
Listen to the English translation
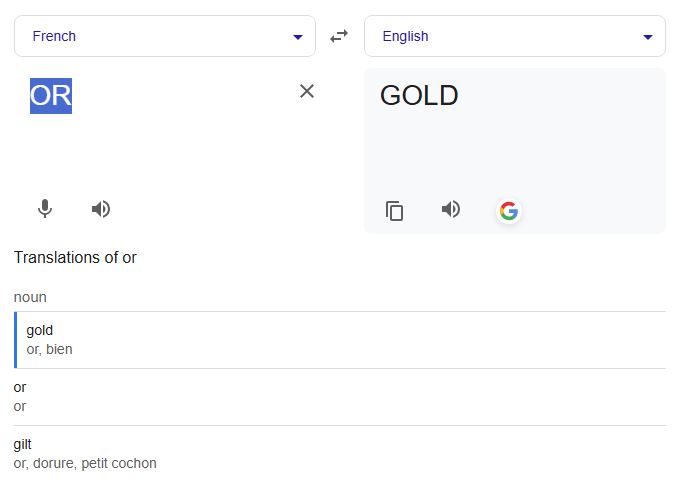(x=451, y=209)
